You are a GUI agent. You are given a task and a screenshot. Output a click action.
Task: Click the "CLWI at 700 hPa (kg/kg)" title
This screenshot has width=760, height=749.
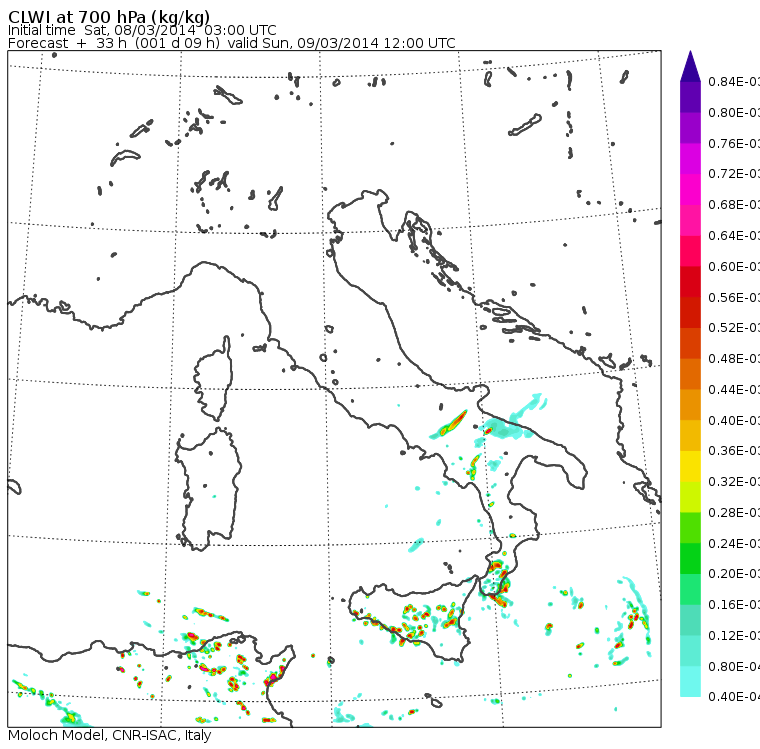click(109, 16)
